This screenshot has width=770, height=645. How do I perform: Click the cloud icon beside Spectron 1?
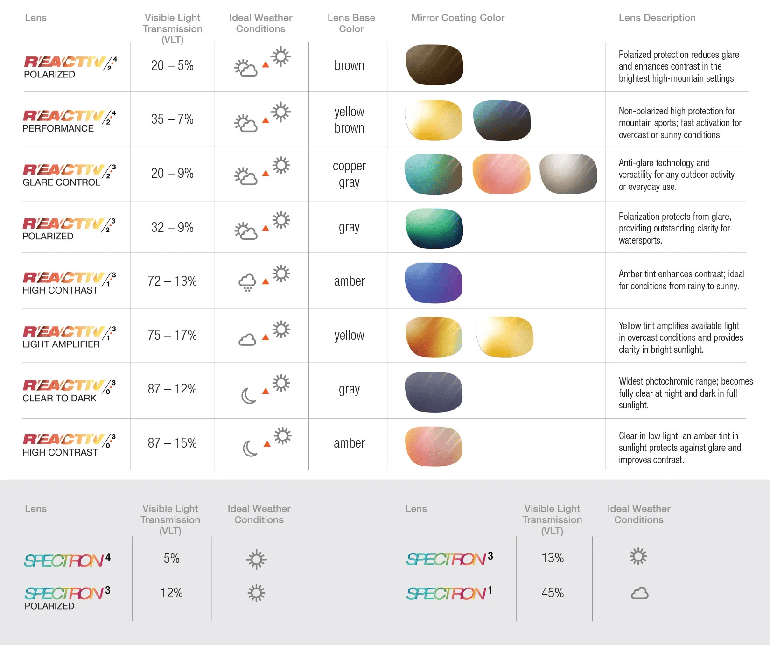coord(639,593)
